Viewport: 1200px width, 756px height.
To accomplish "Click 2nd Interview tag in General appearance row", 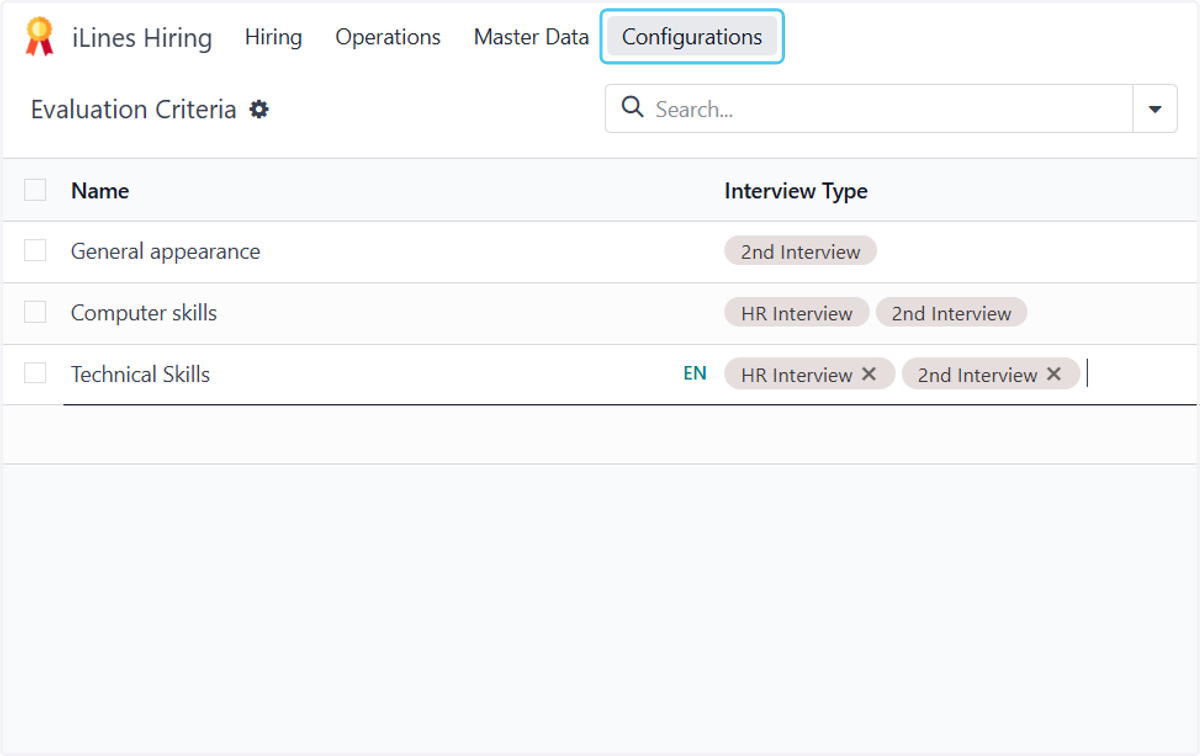I will (800, 251).
